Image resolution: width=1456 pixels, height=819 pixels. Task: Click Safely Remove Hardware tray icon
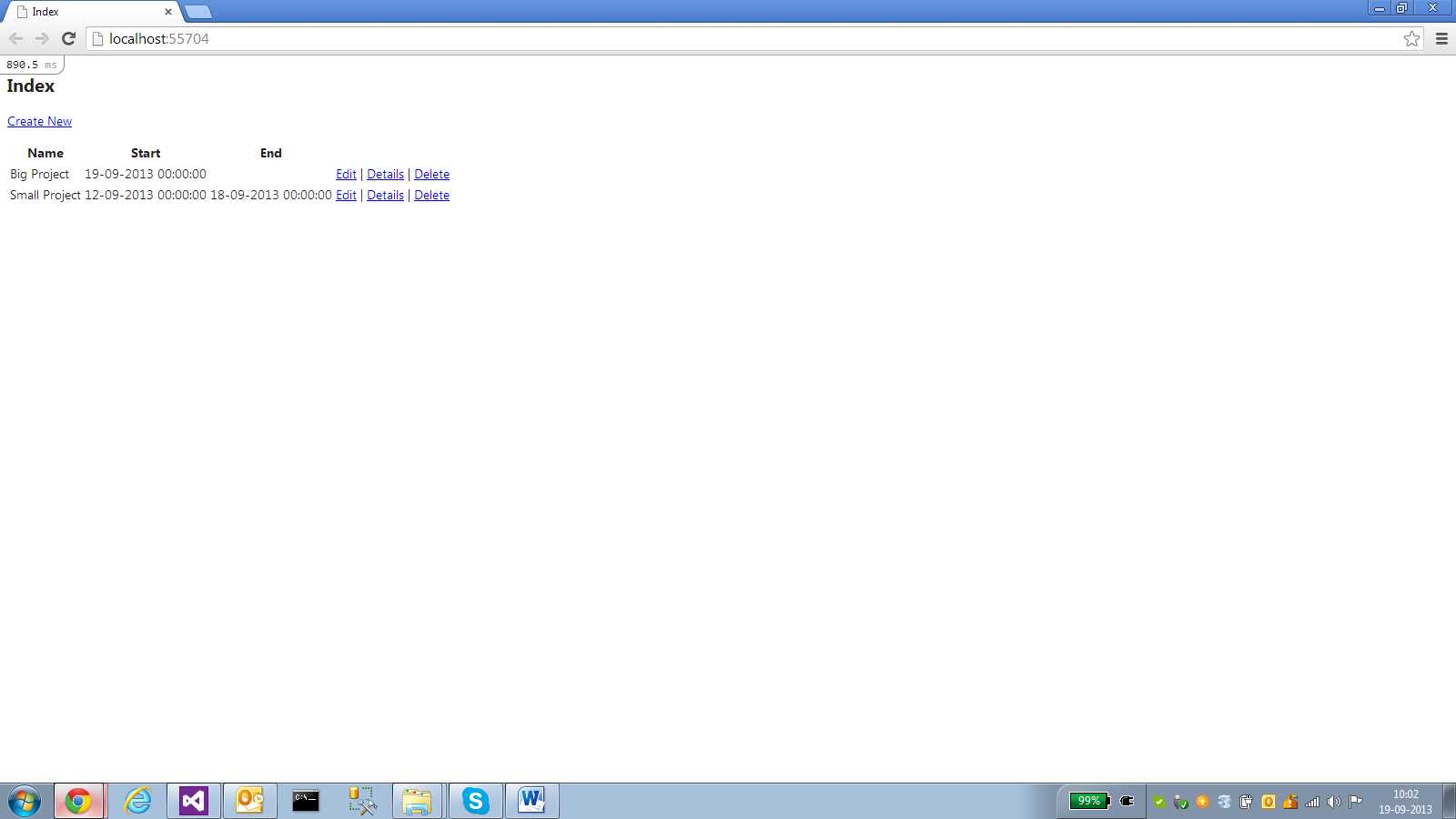(1180, 802)
